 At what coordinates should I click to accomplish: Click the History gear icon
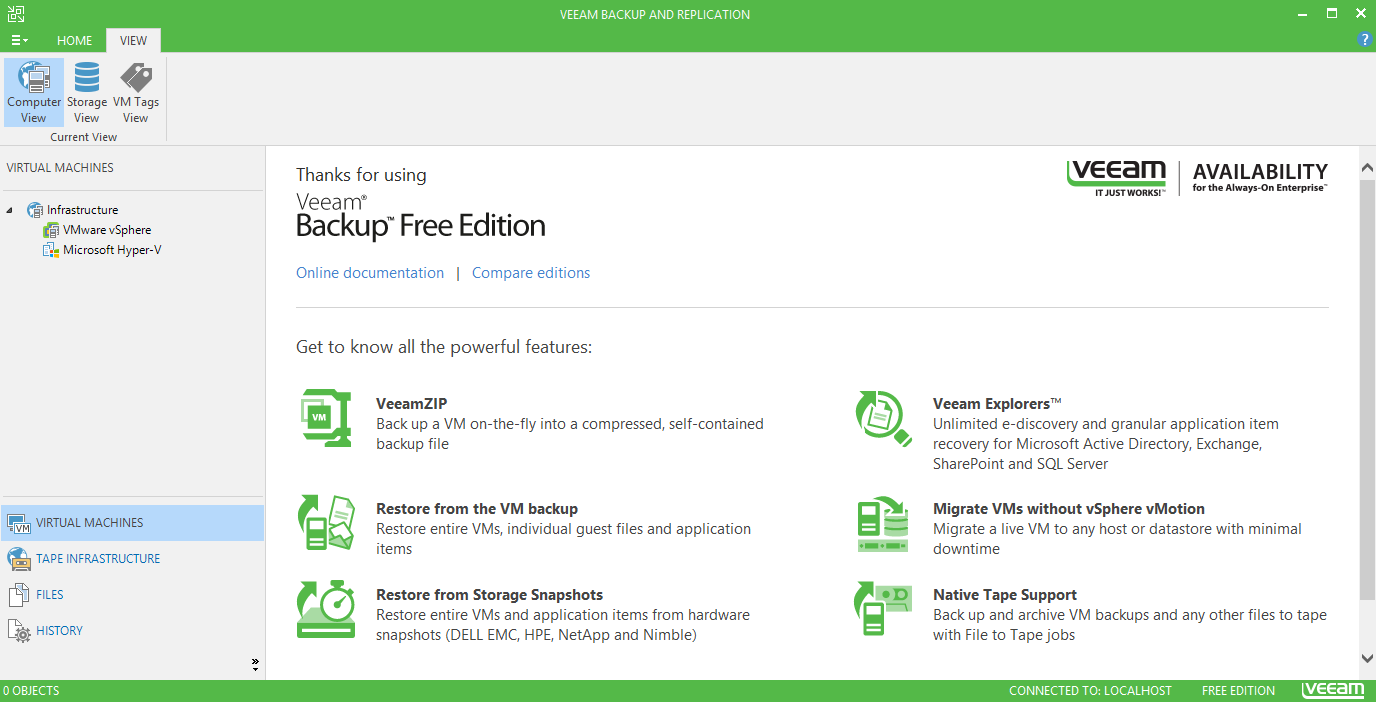19,631
